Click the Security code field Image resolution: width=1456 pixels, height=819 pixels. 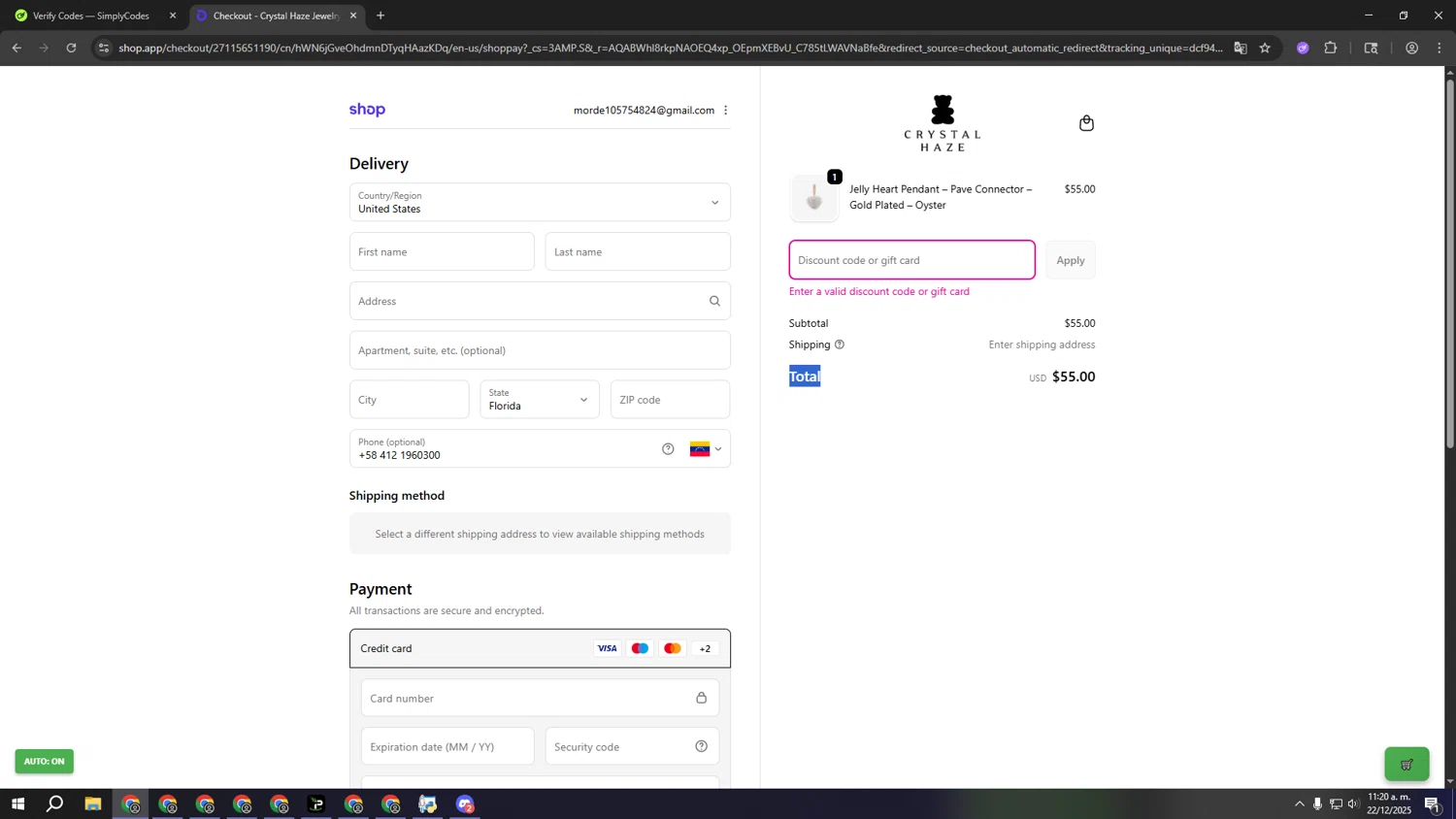click(632, 746)
